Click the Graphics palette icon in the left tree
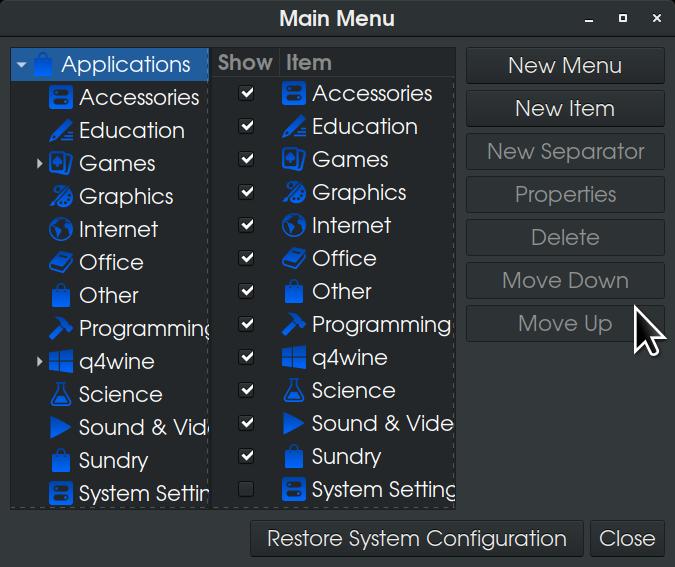The image size is (675, 567). [61, 197]
